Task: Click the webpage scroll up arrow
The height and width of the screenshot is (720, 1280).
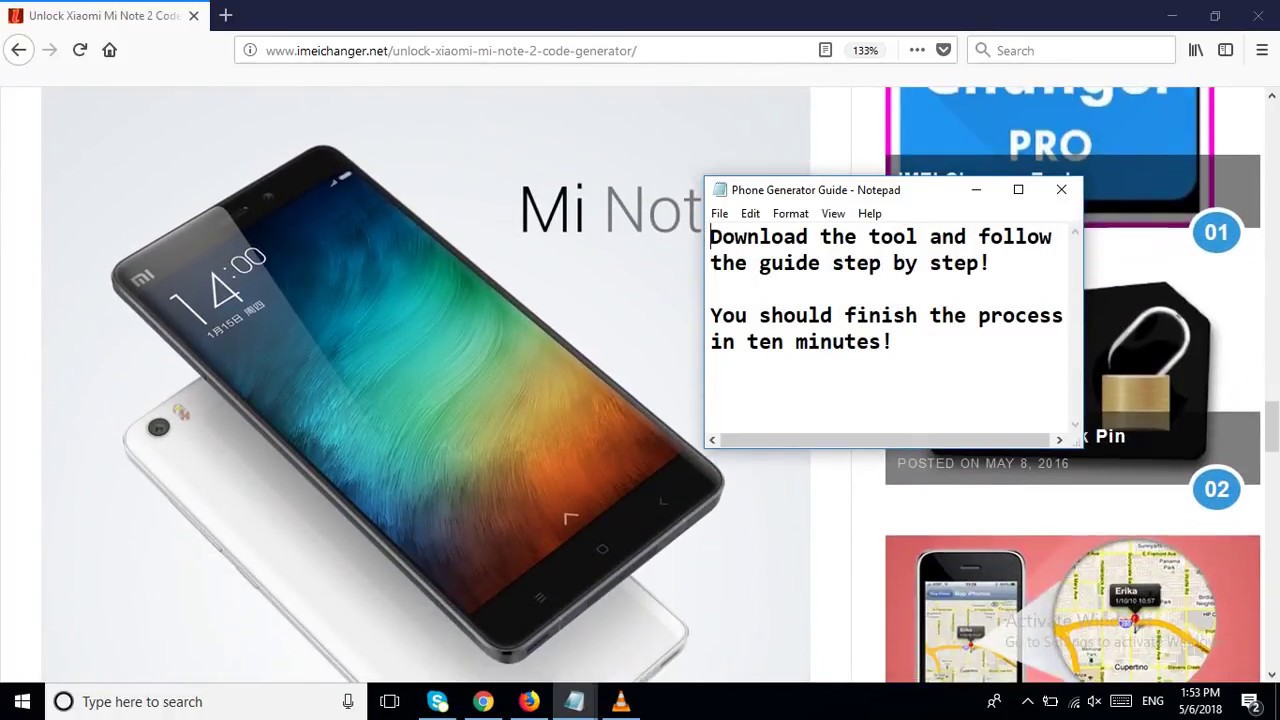Action: 1271,96
